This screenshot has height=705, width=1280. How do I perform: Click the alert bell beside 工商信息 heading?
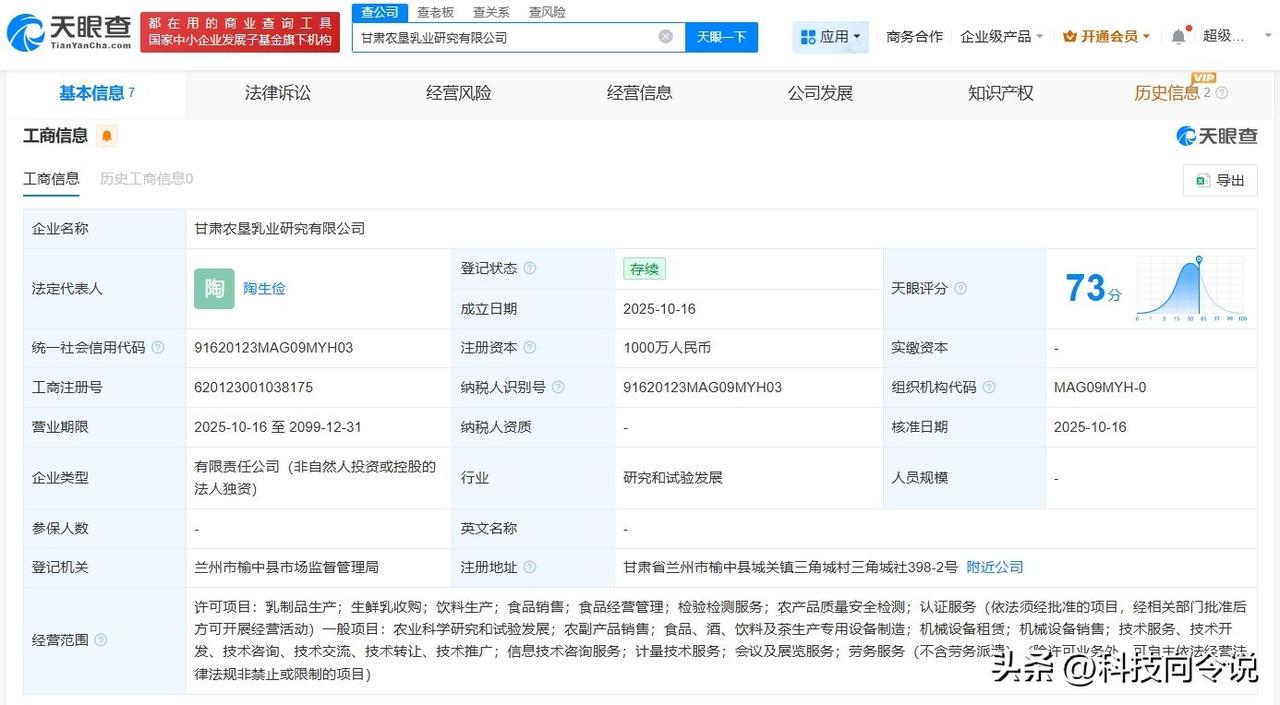tap(107, 136)
